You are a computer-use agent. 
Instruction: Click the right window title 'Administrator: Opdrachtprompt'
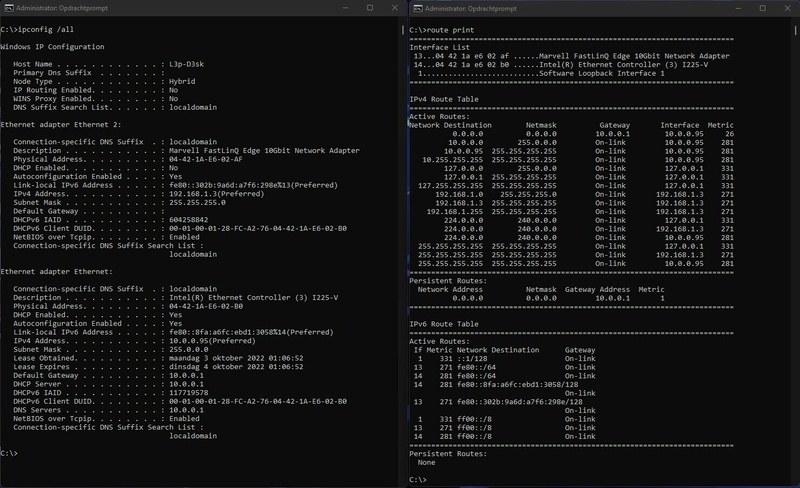[x=471, y=9]
